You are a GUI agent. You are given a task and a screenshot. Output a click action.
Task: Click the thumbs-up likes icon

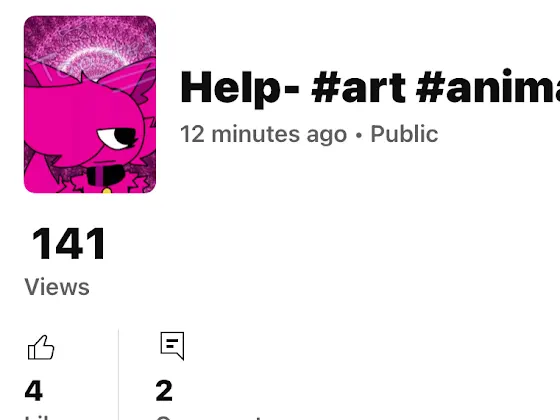point(41,348)
